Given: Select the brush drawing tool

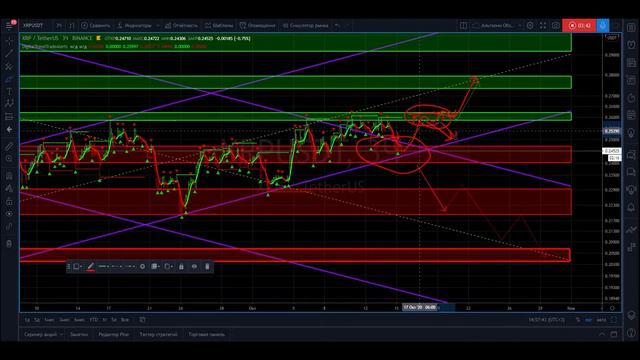Looking at the screenshot, I should tap(9, 79).
